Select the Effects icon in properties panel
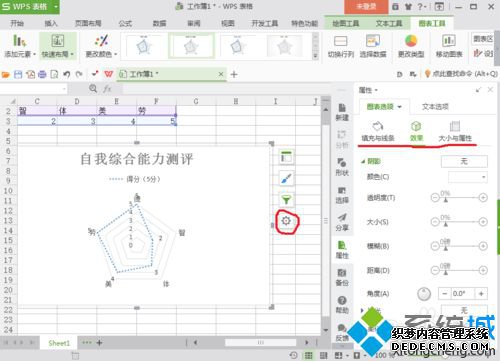Image resolution: width=500 pixels, height=361 pixels. 416,127
